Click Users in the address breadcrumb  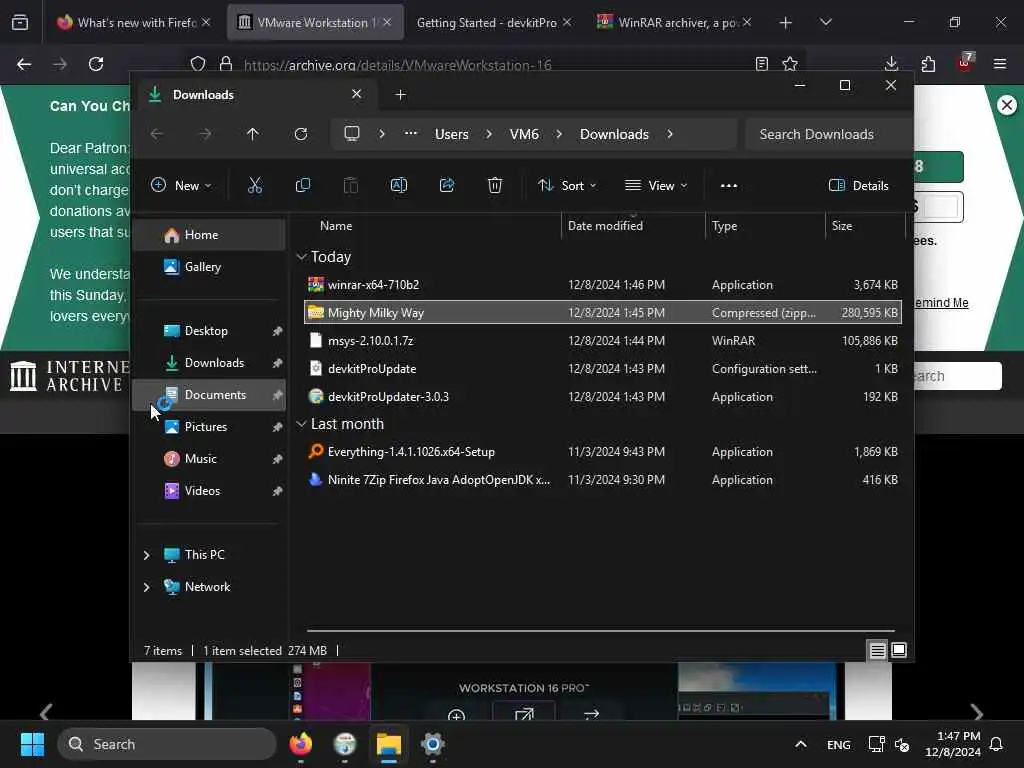(451, 134)
